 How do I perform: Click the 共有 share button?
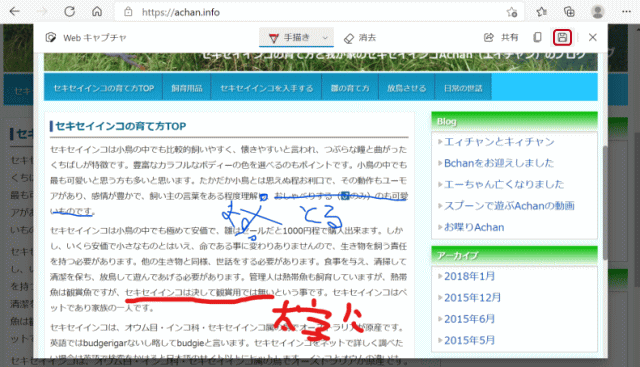(501, 38)
